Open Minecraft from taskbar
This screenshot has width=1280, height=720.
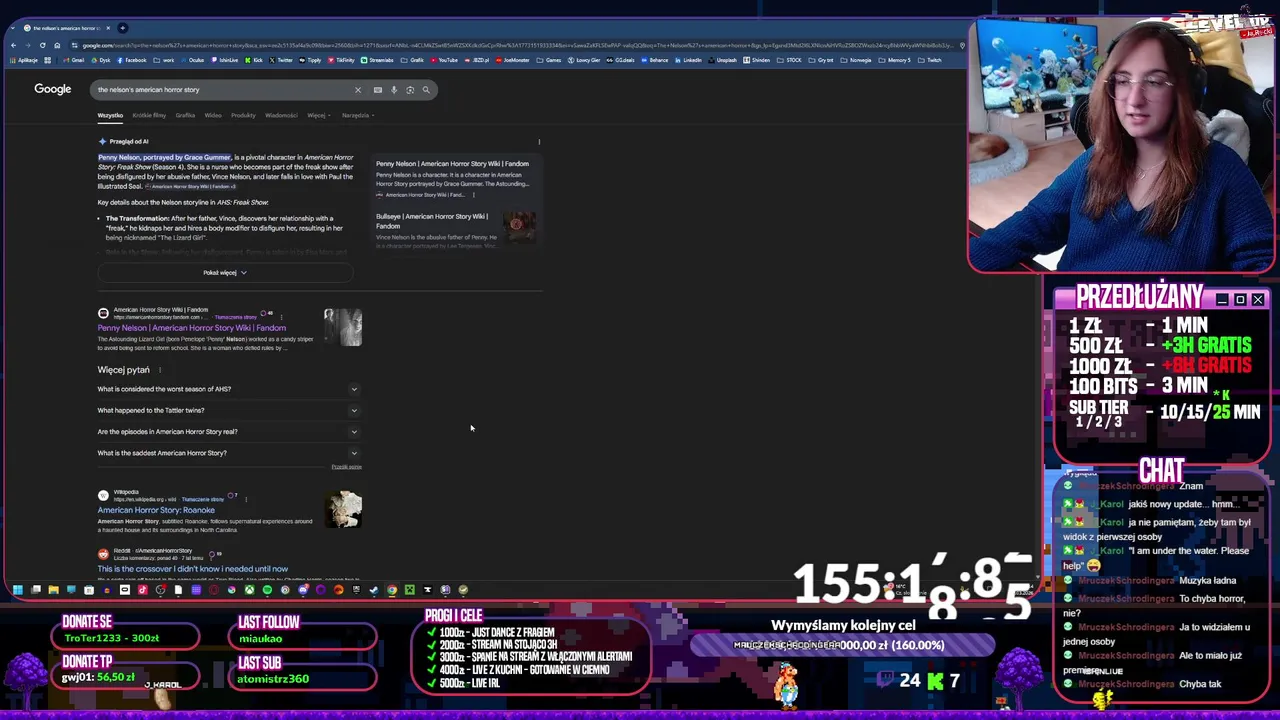point(410,590)
